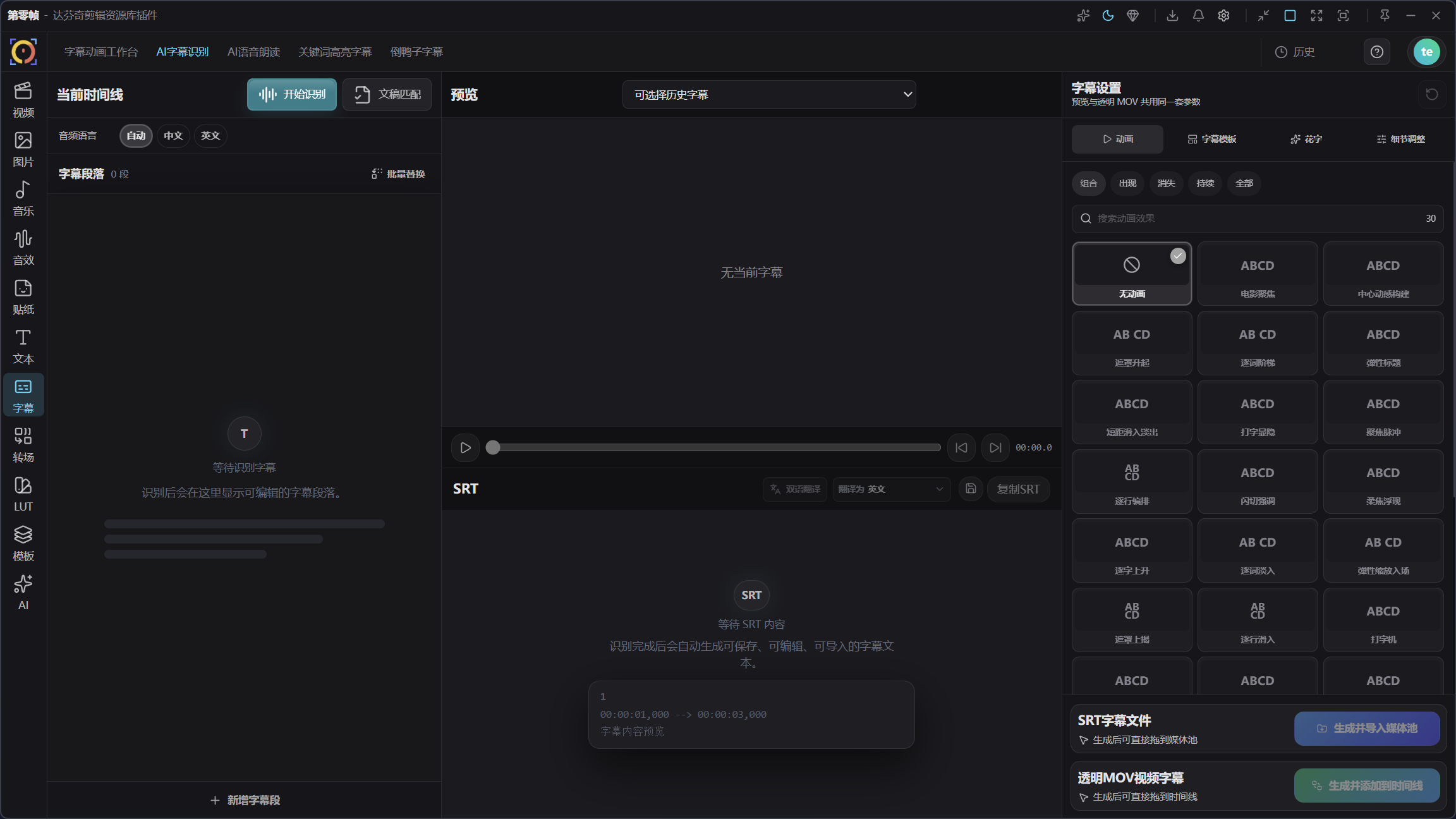This screenshot has height=819, width=1456.
Task: Toggle dark mode moon icon
Action: 1108,16
